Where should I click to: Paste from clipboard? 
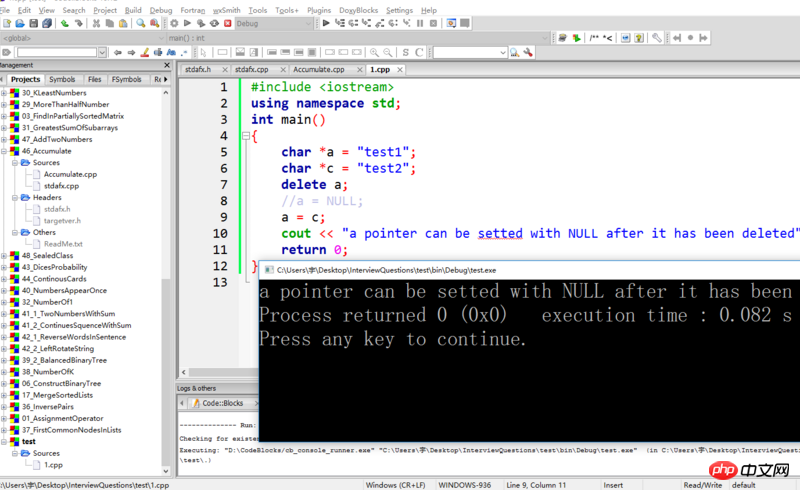click(x=123, y=23)
